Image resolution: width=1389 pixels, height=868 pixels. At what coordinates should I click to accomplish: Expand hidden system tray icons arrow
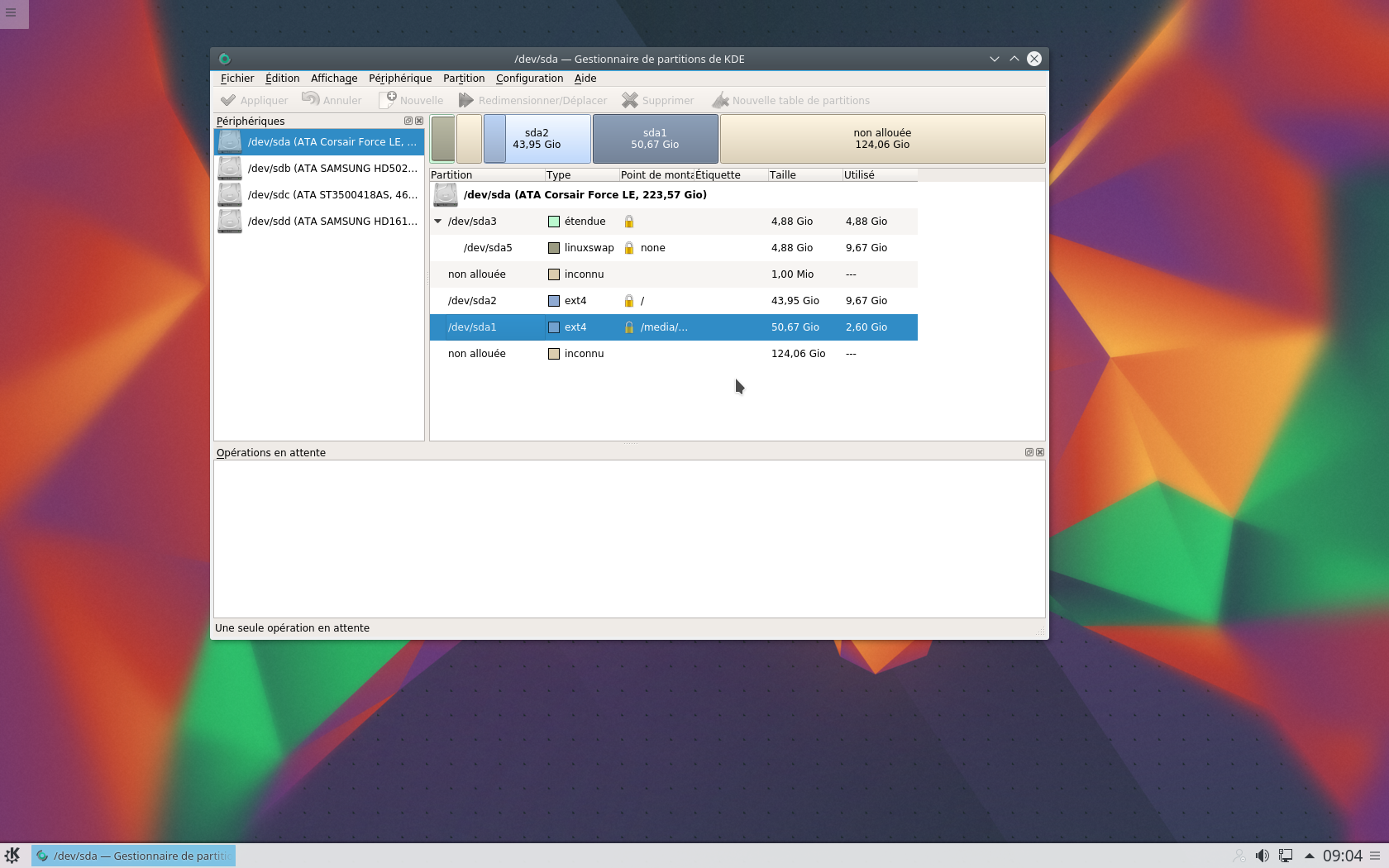coord(1309,856)
